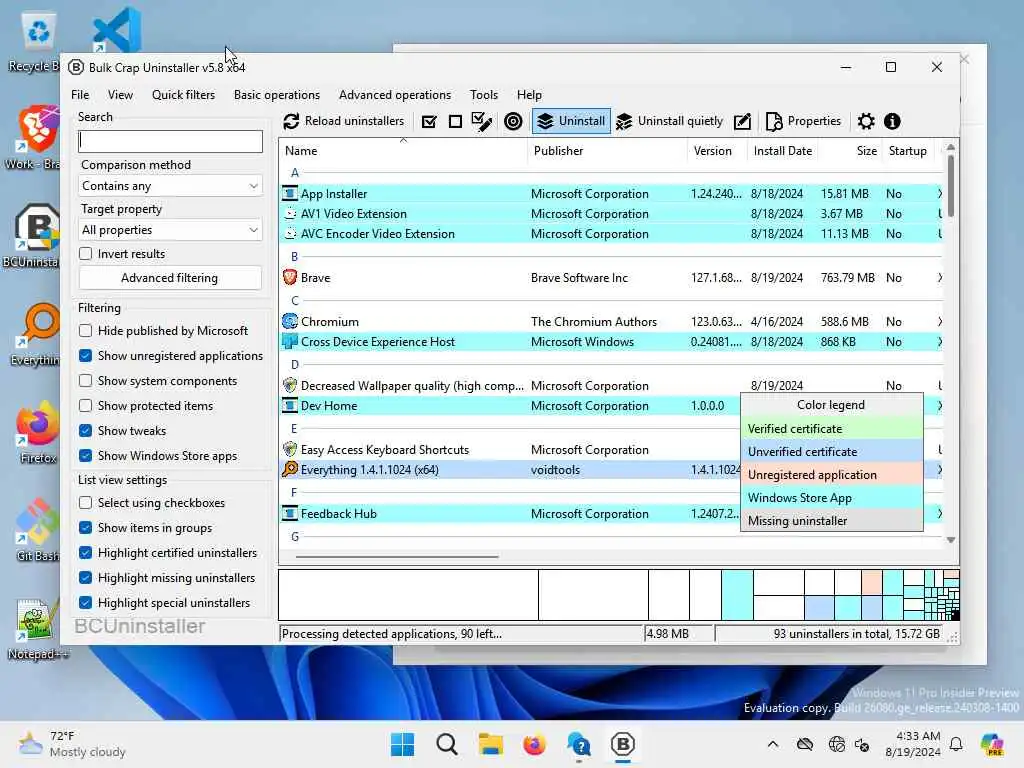
Task: Click in the Search text field
Action: (170, 142)
